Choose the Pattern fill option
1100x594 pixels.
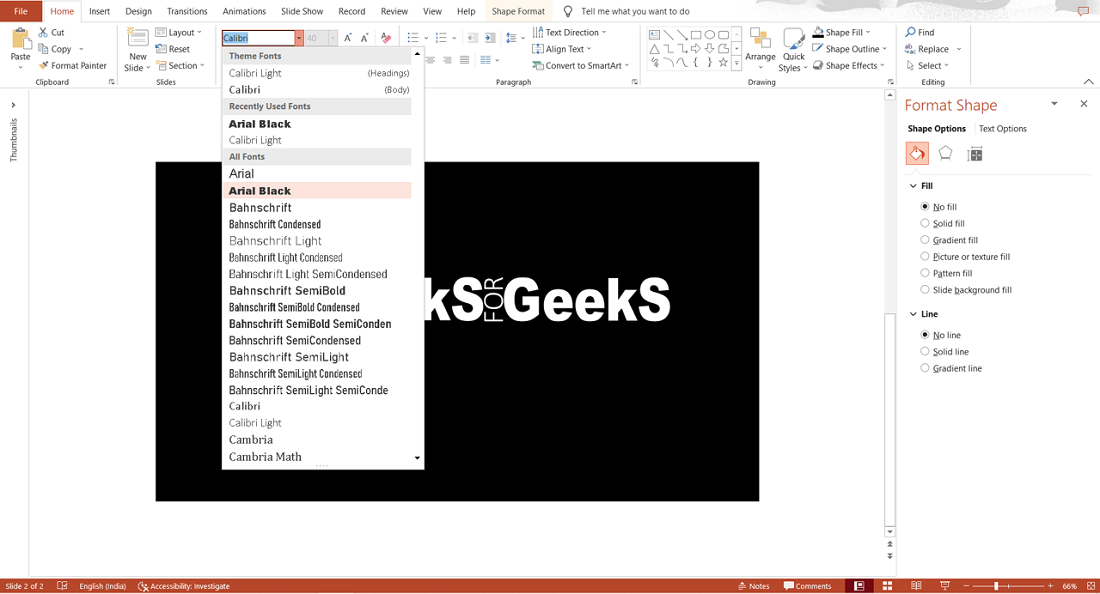925,273
